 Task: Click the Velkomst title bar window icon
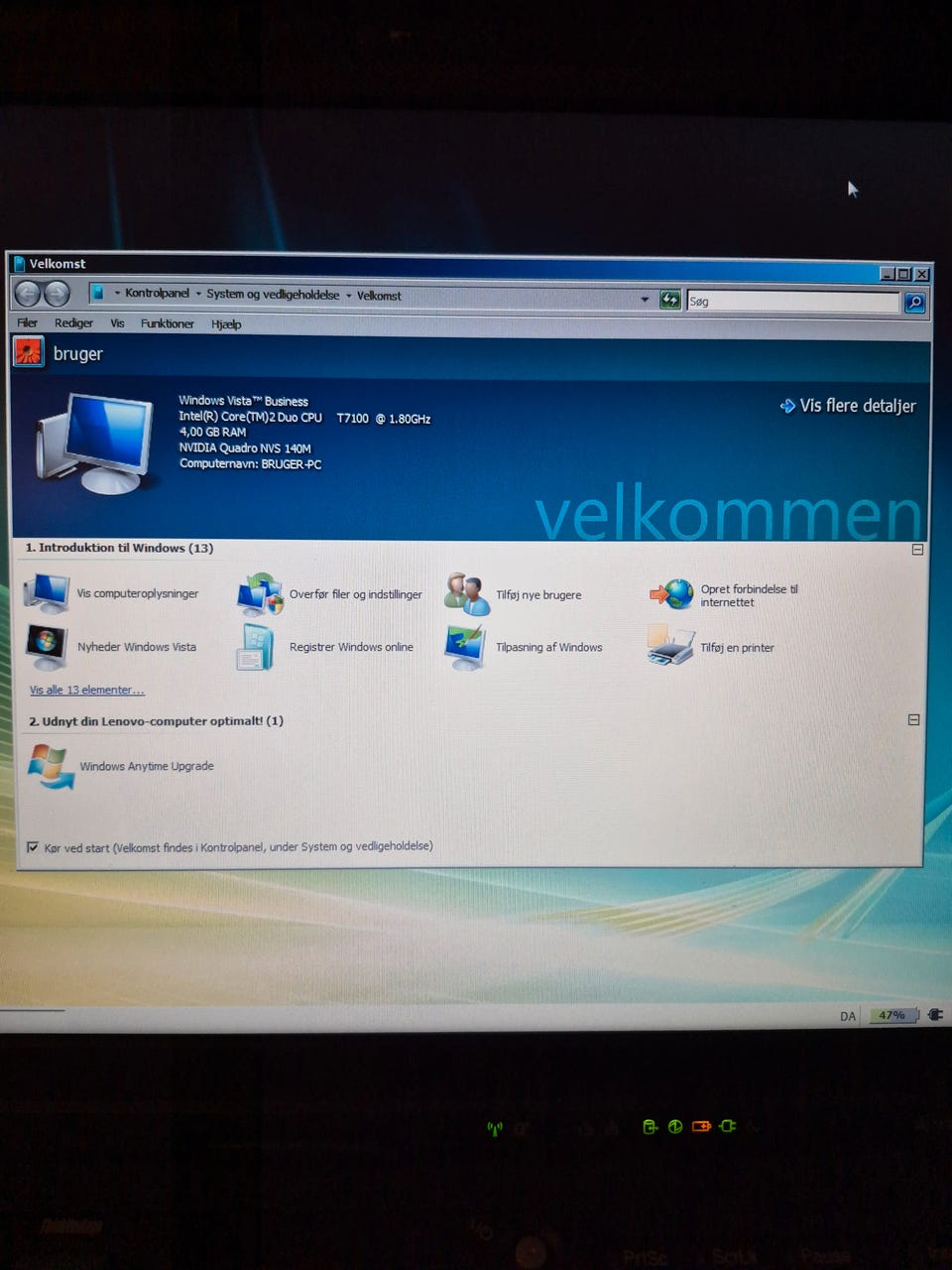point(19,263)
